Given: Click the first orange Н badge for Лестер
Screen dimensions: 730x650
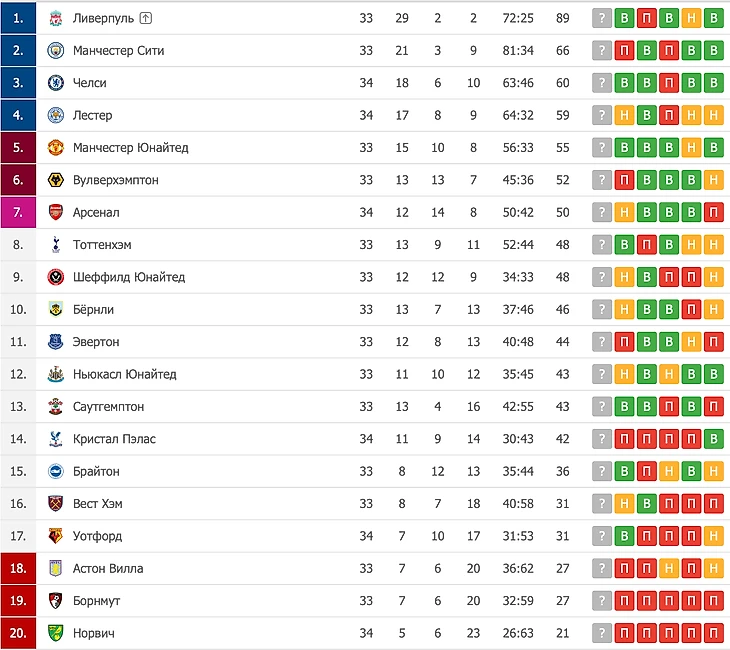Looking at the screenshot, I should 624,115.
